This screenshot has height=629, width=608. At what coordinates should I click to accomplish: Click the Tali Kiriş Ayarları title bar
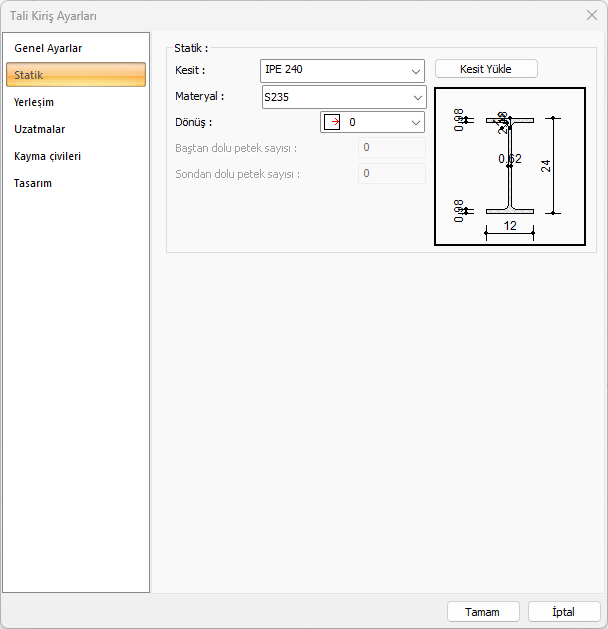point(250,16)
